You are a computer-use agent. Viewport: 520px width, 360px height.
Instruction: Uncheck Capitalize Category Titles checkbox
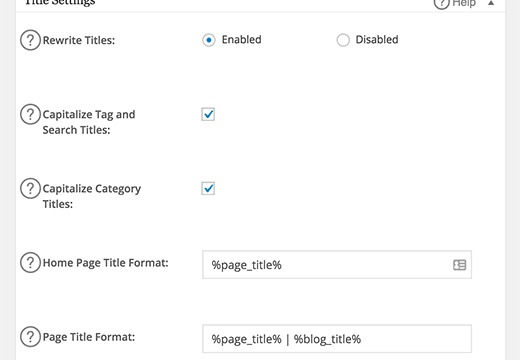pos(208,188)
